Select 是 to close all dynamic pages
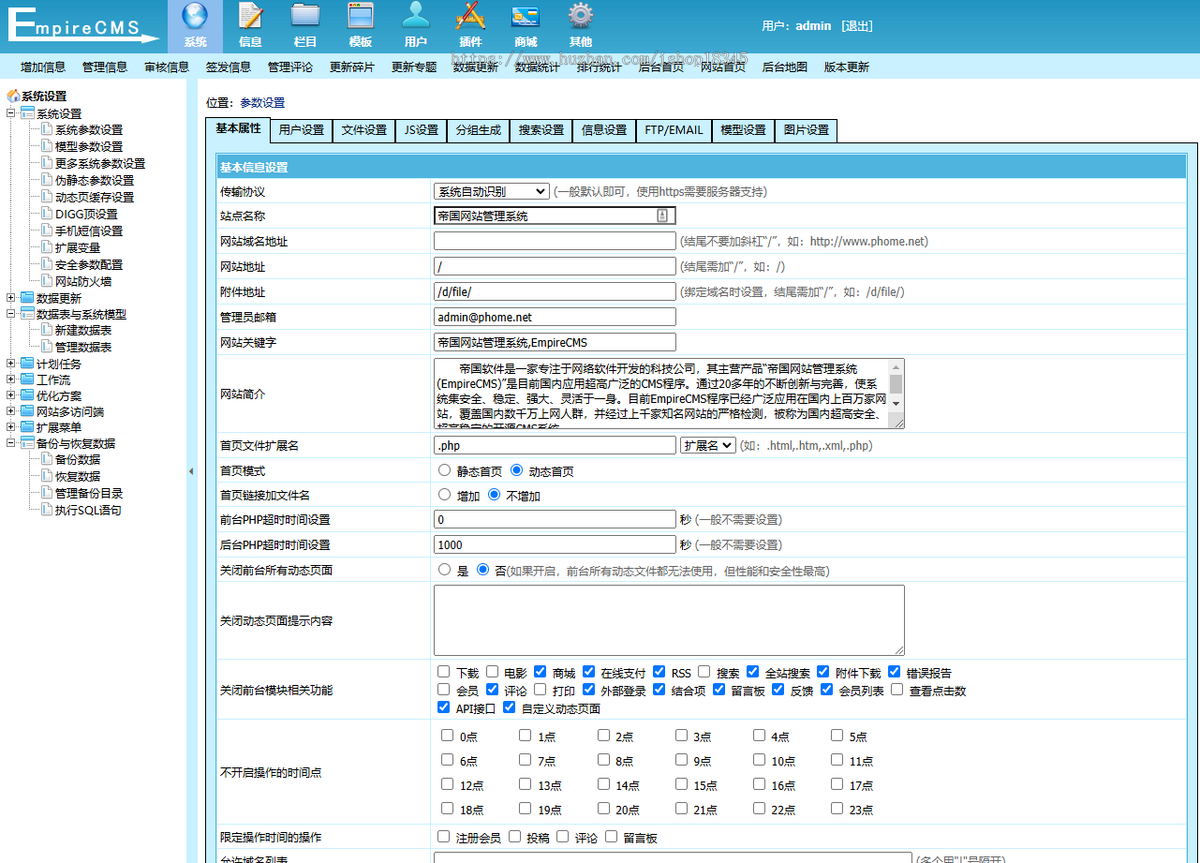The width and height of the screenshot is (1200, 863). coord(445,569)
